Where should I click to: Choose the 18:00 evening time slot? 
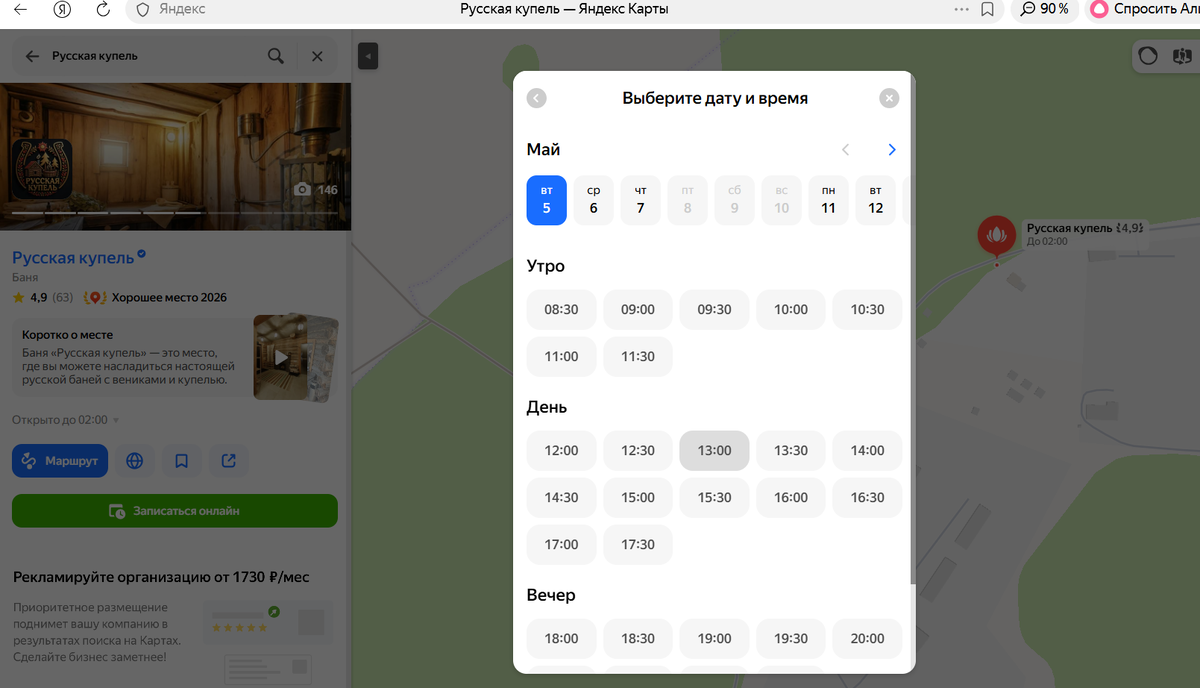(x=561, y=638)
